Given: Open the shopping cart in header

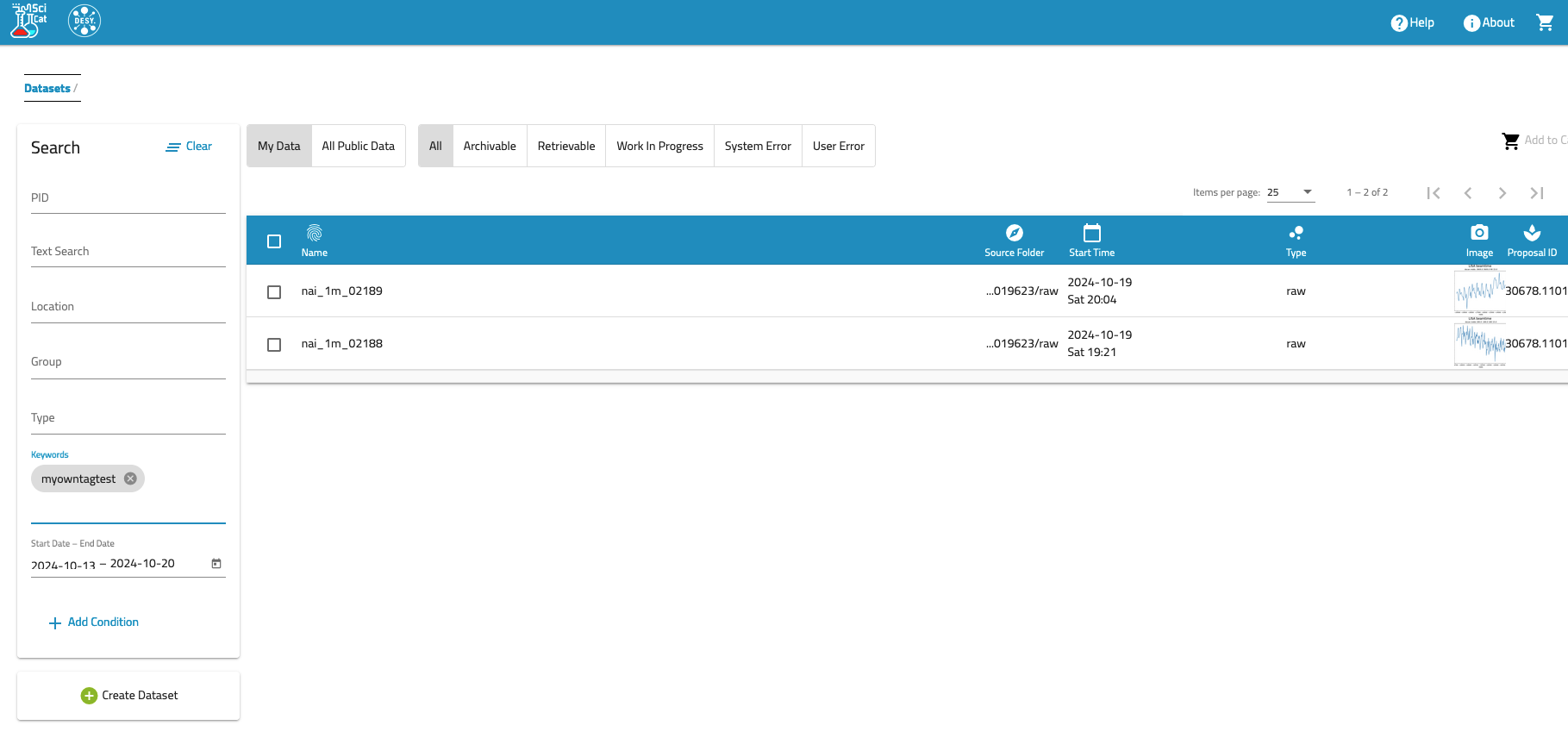Looking at the screenshot, I should (x=1545, y=22).
